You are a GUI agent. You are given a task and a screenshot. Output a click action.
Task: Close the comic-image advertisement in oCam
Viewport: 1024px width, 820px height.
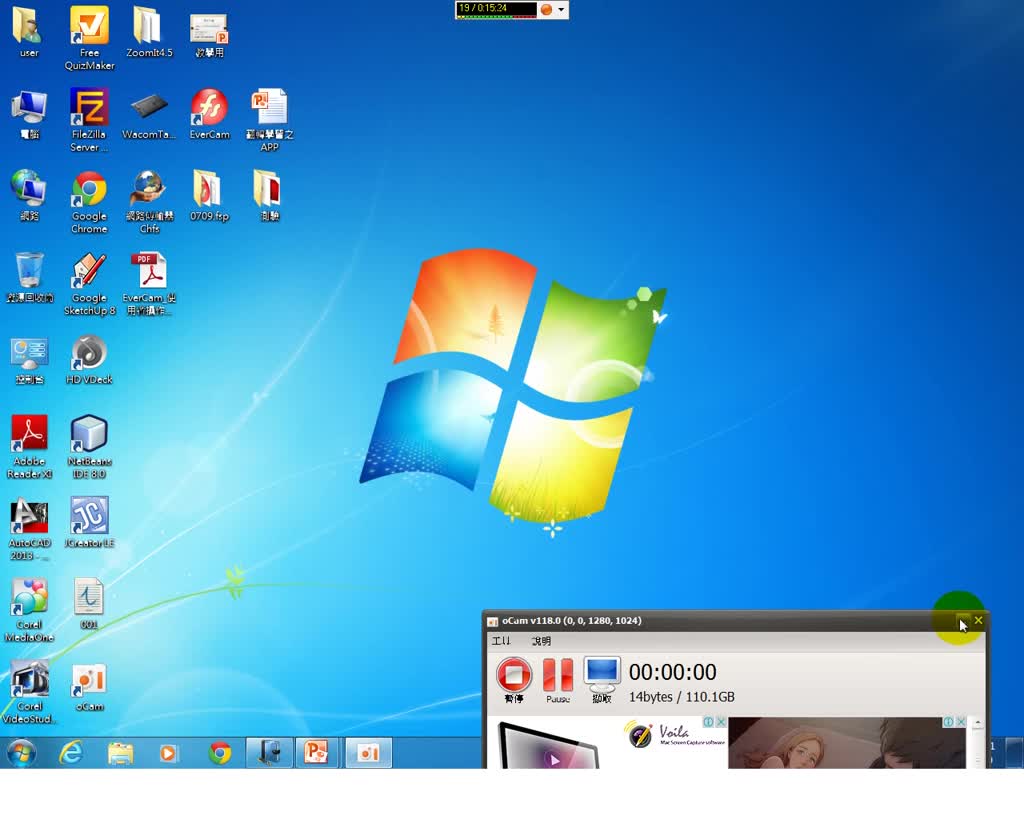tap(961, 721)
